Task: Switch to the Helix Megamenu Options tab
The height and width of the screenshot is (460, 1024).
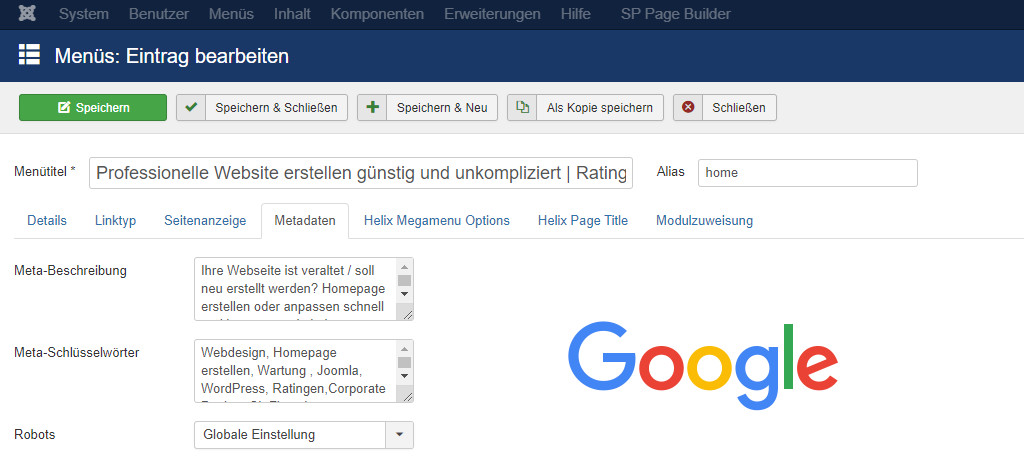Action: (x=436, y=221)
